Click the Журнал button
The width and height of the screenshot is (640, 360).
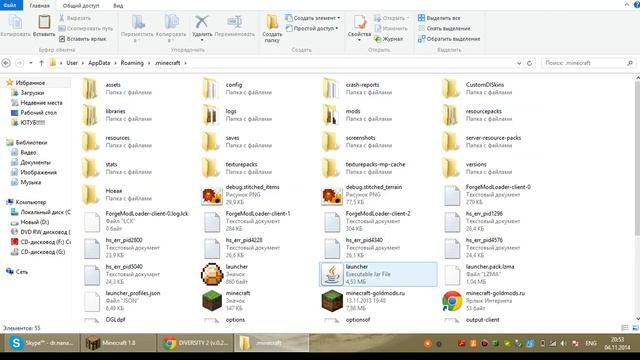389,39
